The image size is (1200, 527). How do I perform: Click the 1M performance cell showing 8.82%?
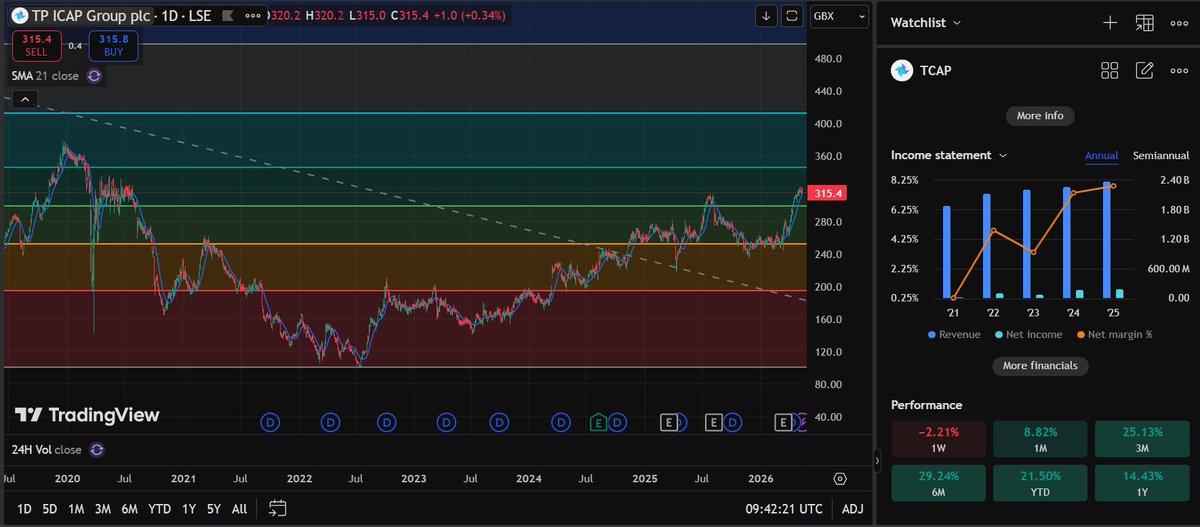pyautogui.click(x=1040, y=439)
